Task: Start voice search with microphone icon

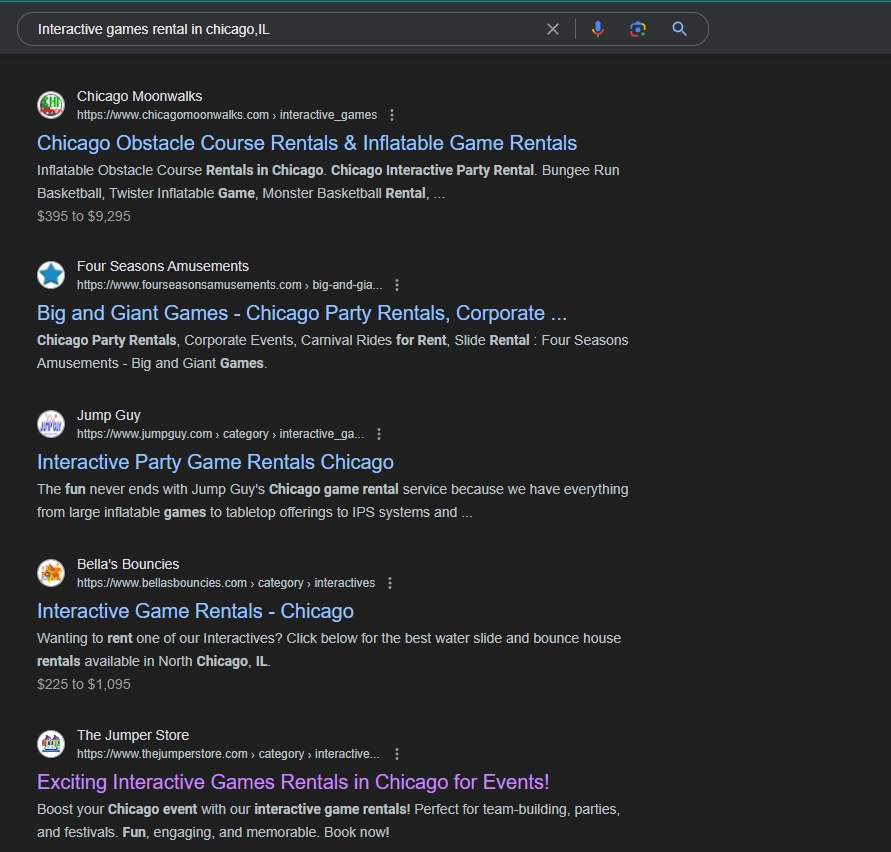Action: [597, 29]
